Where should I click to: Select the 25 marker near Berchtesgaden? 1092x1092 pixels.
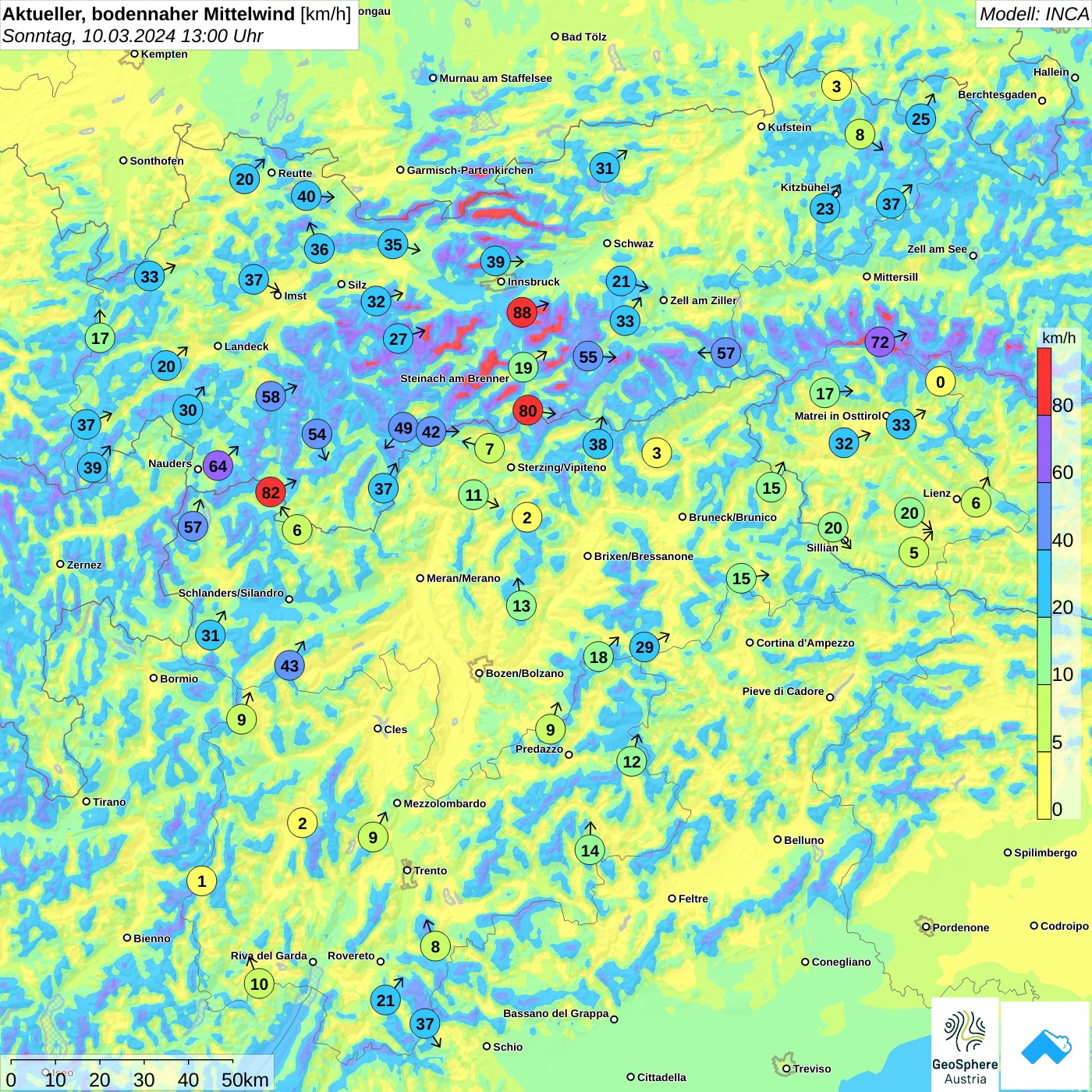click(x=921, y=119)
